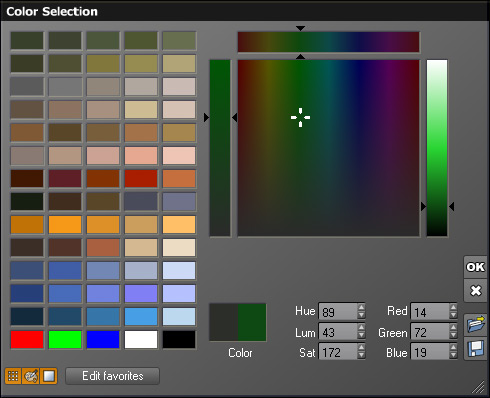This screenshot has width=490, height=398.
Task: Pick the sky blue swatch
Action: 141,317
